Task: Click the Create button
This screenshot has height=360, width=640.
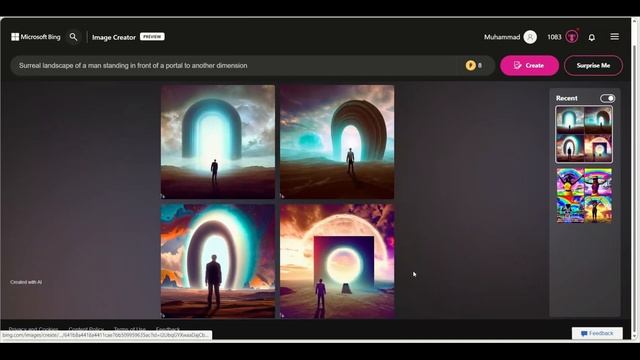Action: pos(529,65)
